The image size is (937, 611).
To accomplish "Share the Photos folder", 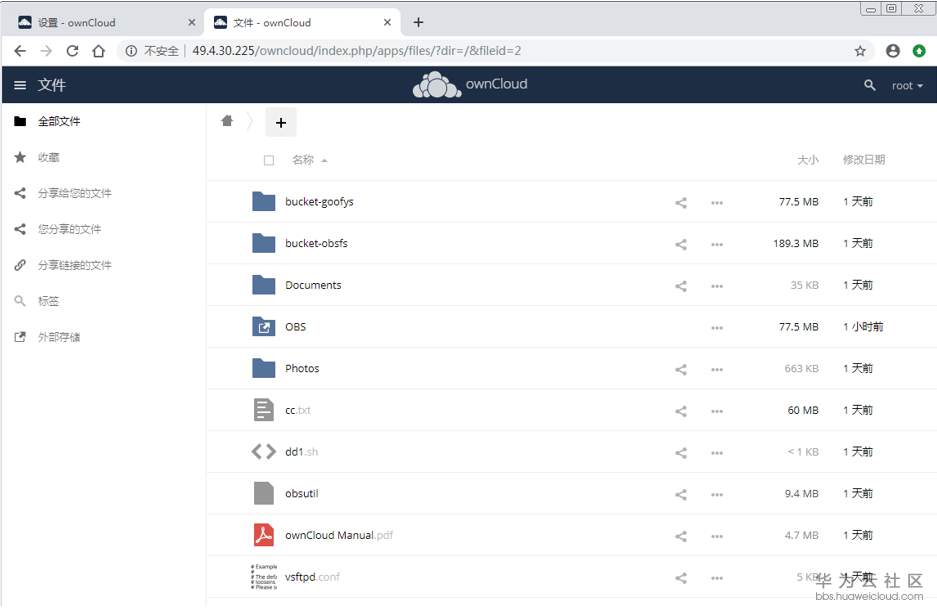I will tap(681, 369).
